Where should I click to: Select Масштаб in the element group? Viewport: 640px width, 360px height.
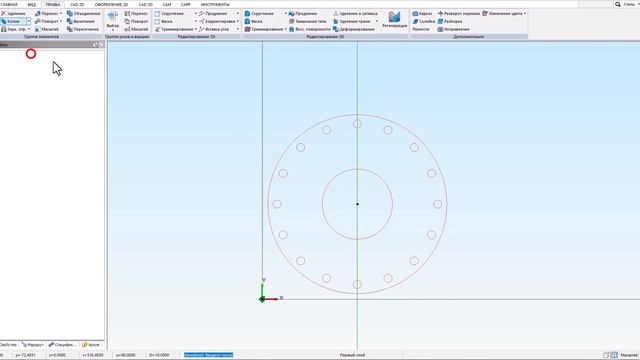point(47,29)
